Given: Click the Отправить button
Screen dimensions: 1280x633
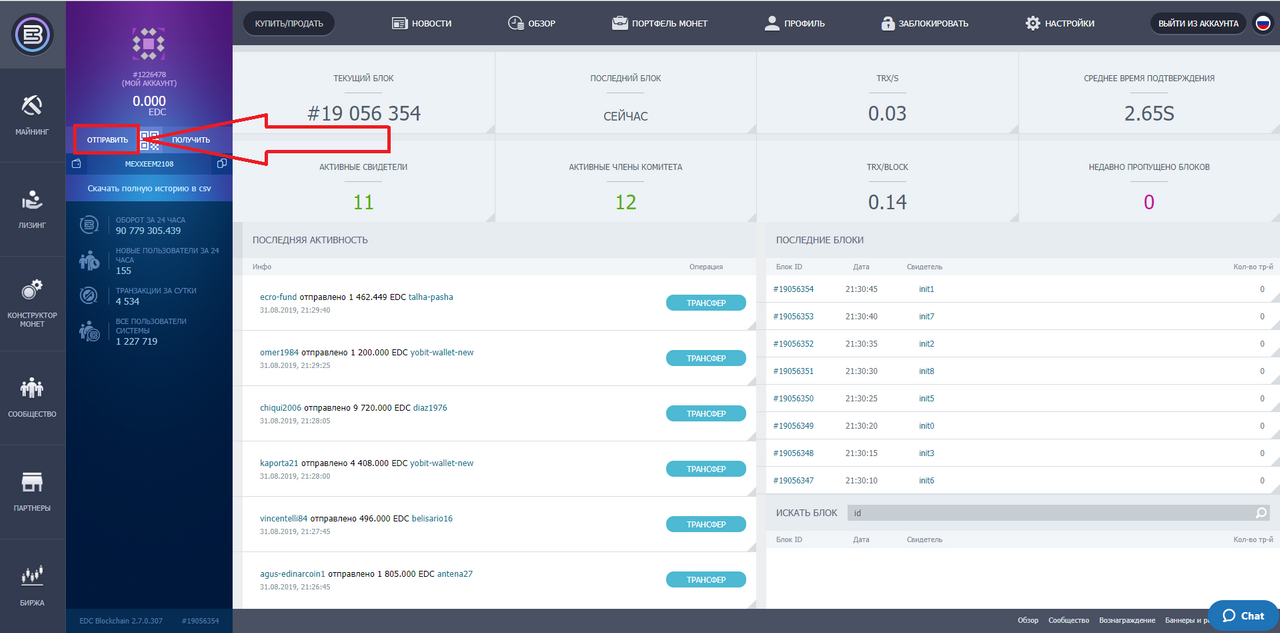Looking at the screenshot, I should click(107, 140).
